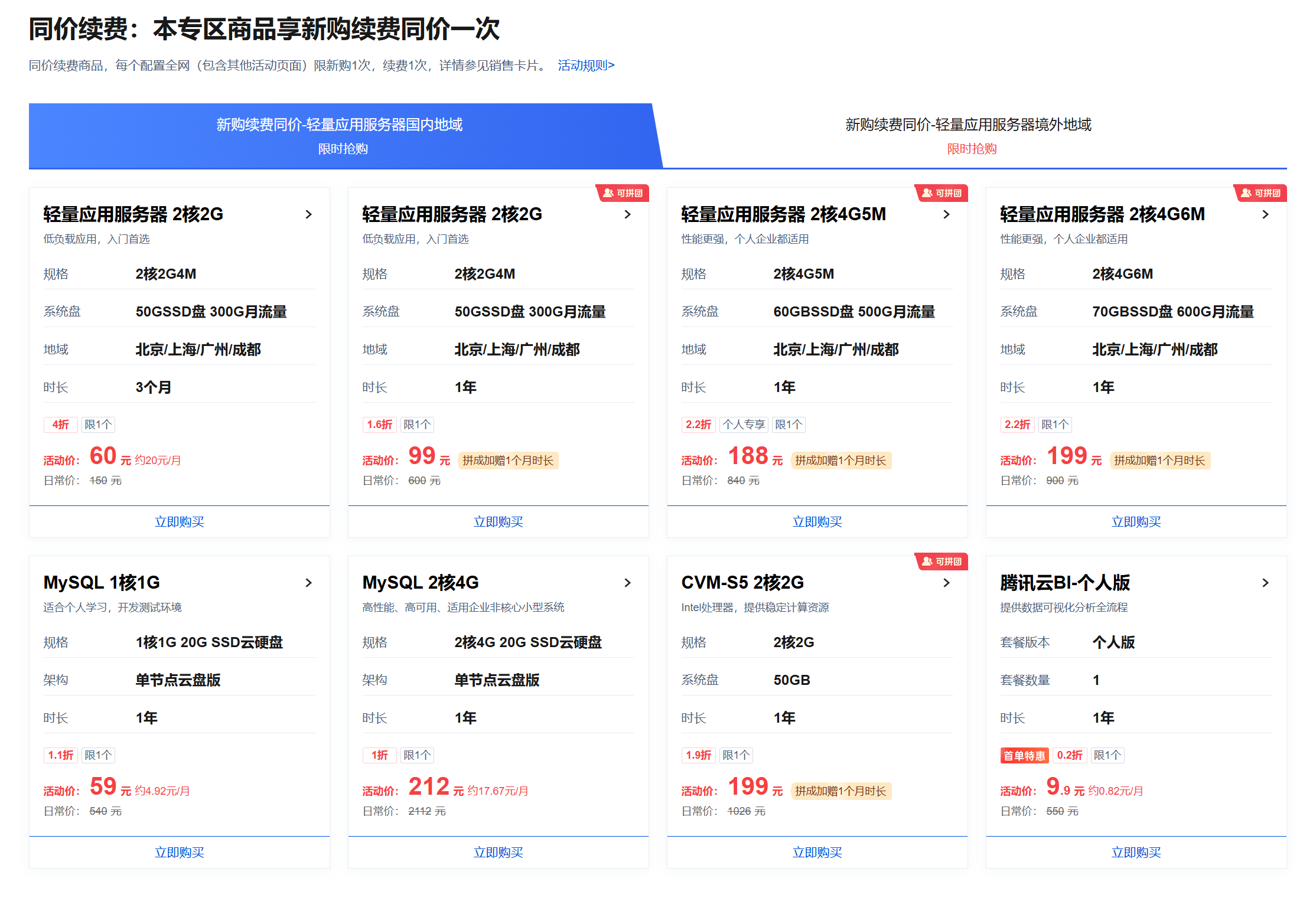Expand the MySQL 2核4G card chevron
1316x901 pixels.
627,583
